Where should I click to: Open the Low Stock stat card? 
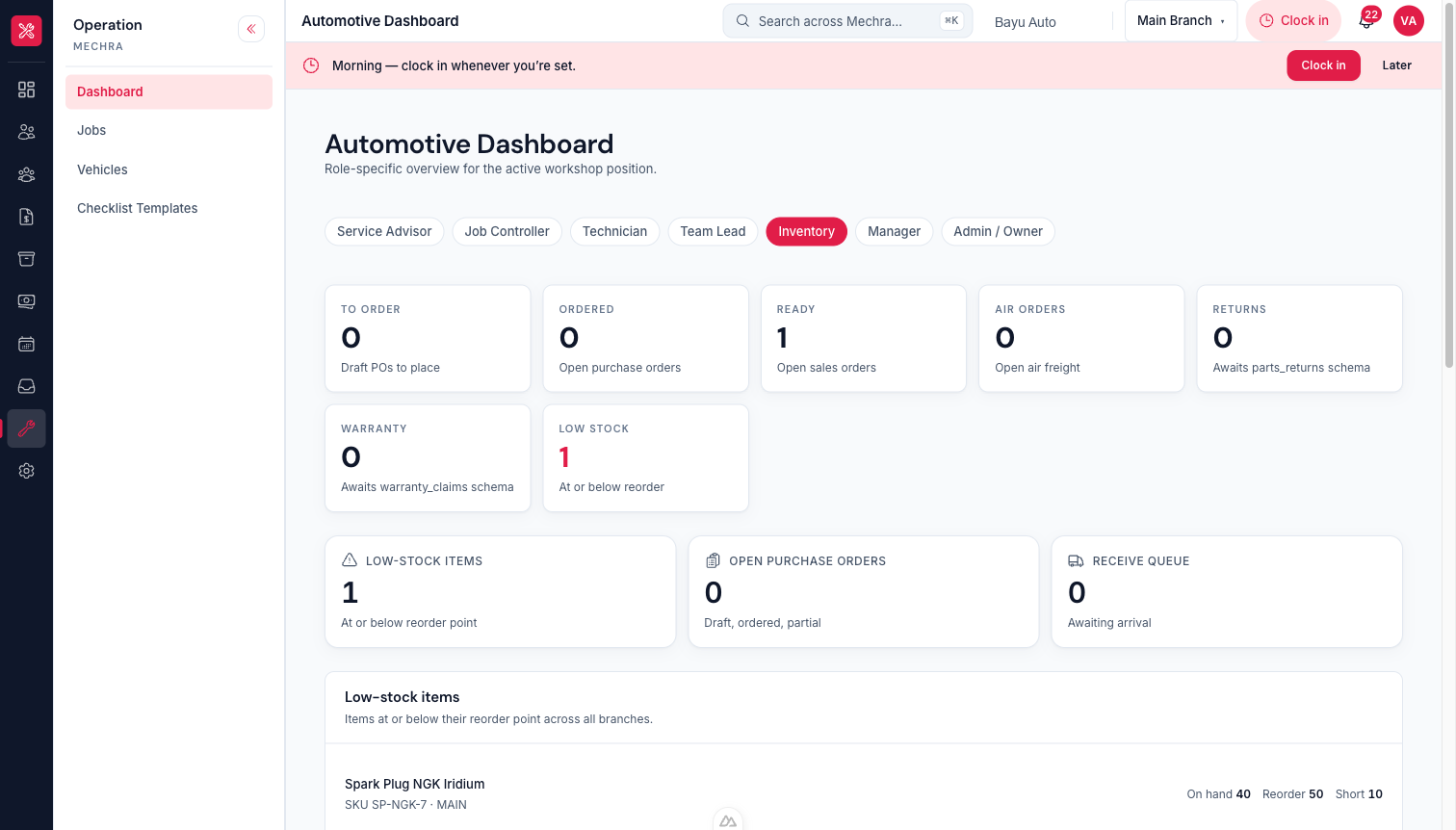tap(645, 457)
